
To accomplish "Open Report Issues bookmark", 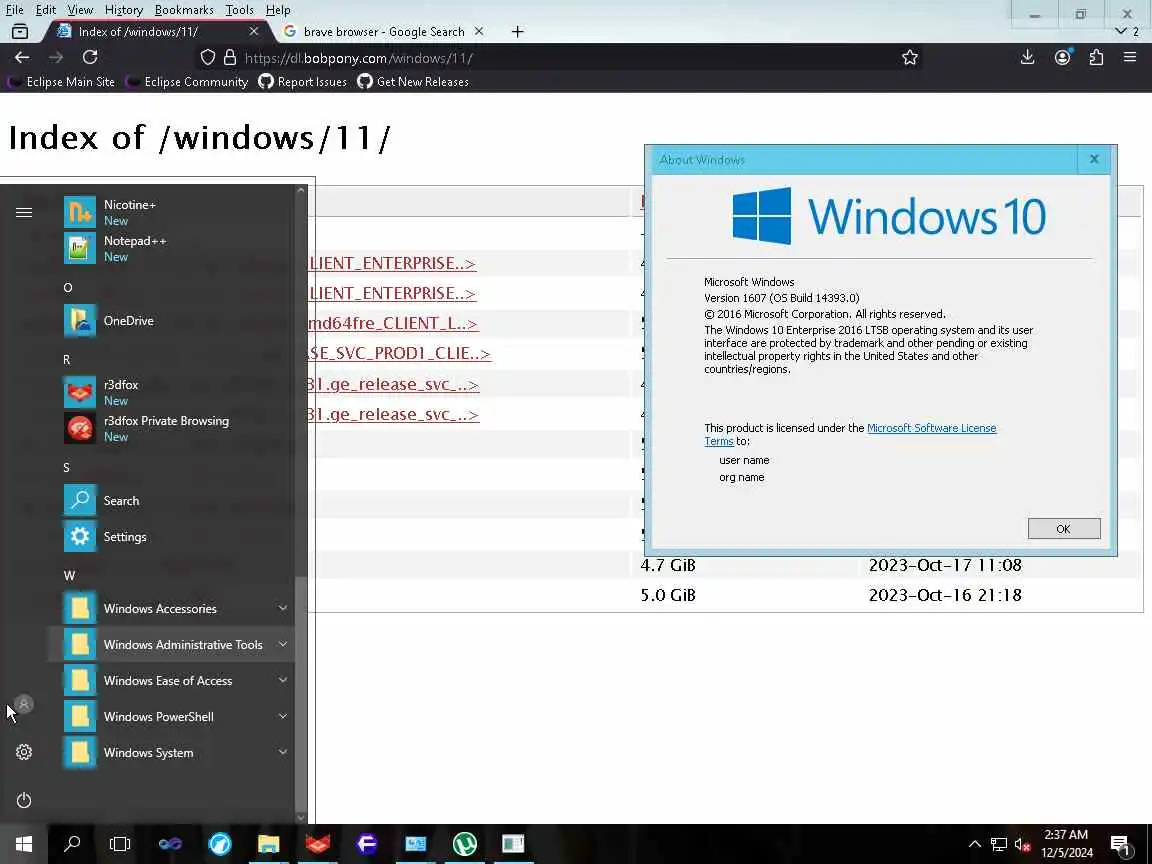I will click(303, 82).
